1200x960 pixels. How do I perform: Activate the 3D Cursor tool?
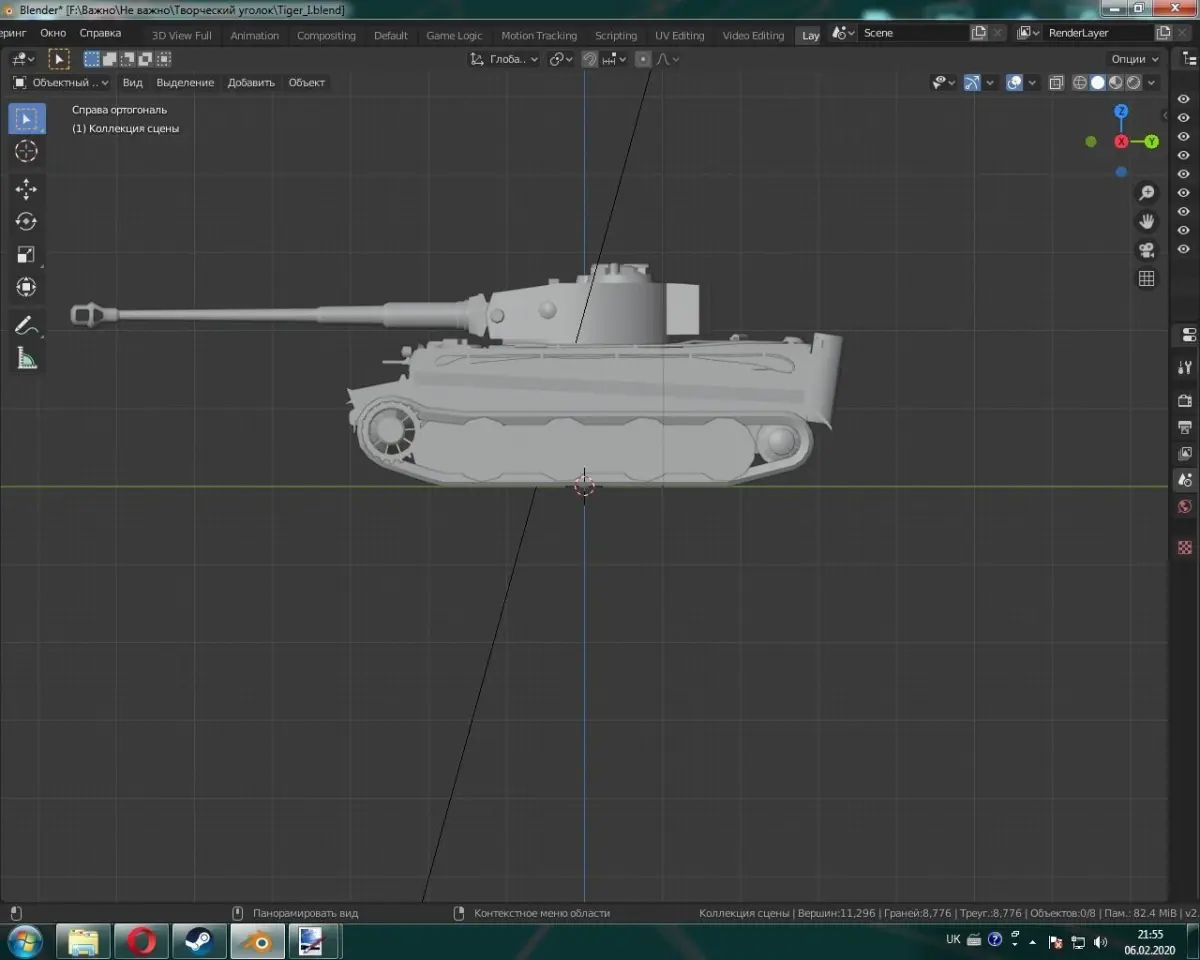tap(27, 152)
